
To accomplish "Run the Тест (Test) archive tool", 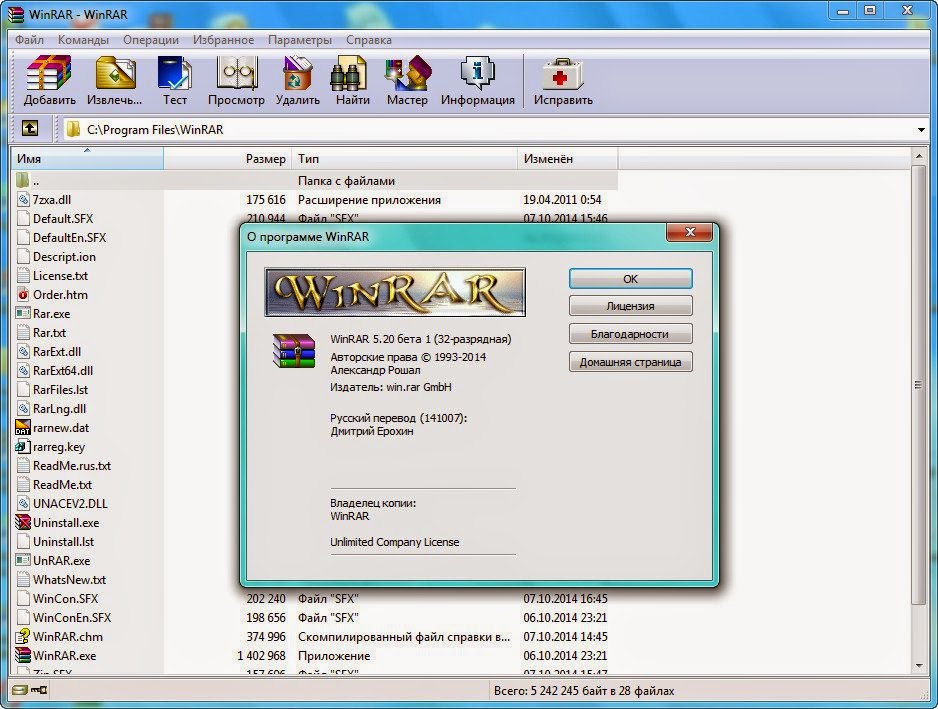I will [x=174, y=72].
